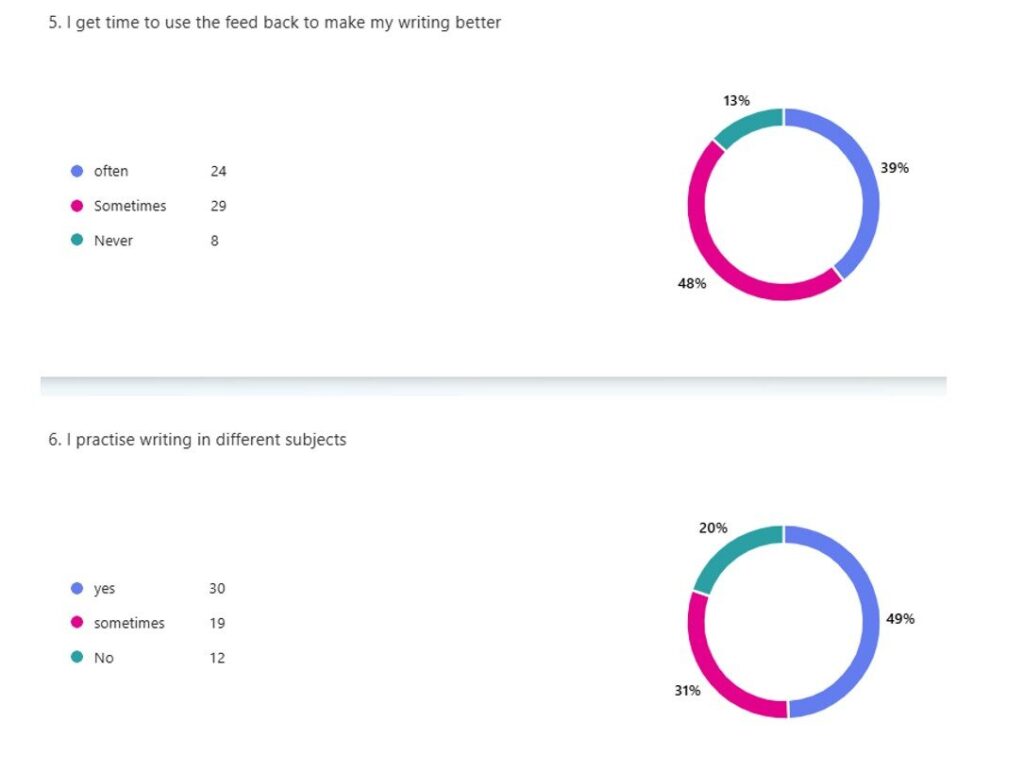Select the 'Never' legend label
The height and width of the screenshot is (771, 1024).
point(113,240)
